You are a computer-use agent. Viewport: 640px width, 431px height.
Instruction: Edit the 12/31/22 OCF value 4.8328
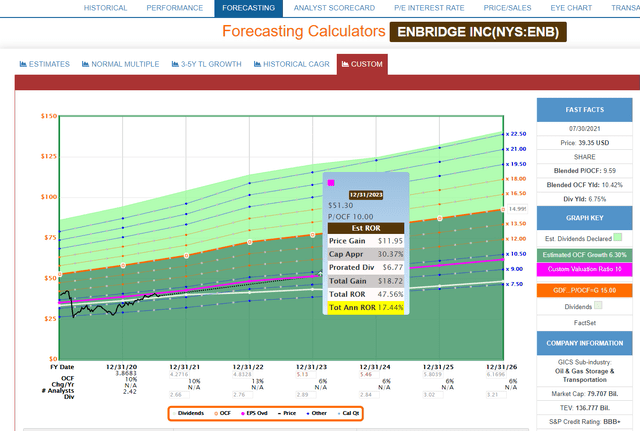[242, 374]
